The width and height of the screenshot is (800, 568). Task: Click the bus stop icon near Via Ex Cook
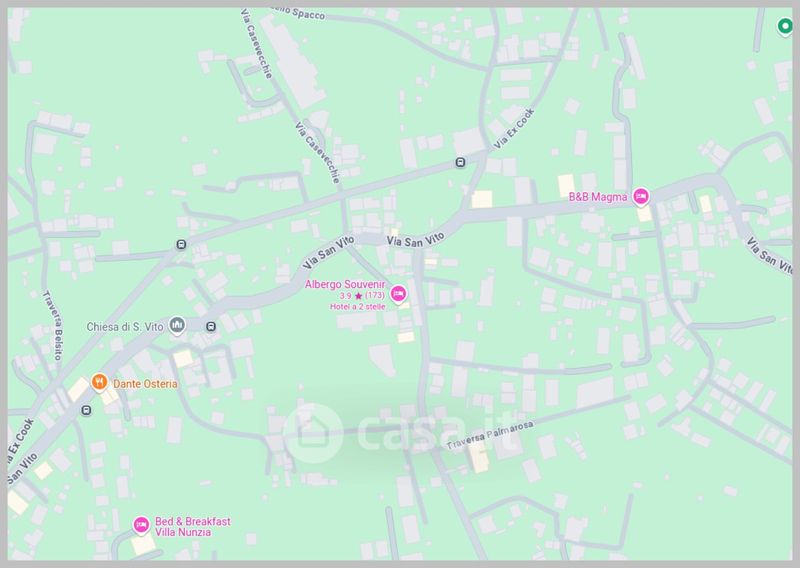click(x=460, y=163)
